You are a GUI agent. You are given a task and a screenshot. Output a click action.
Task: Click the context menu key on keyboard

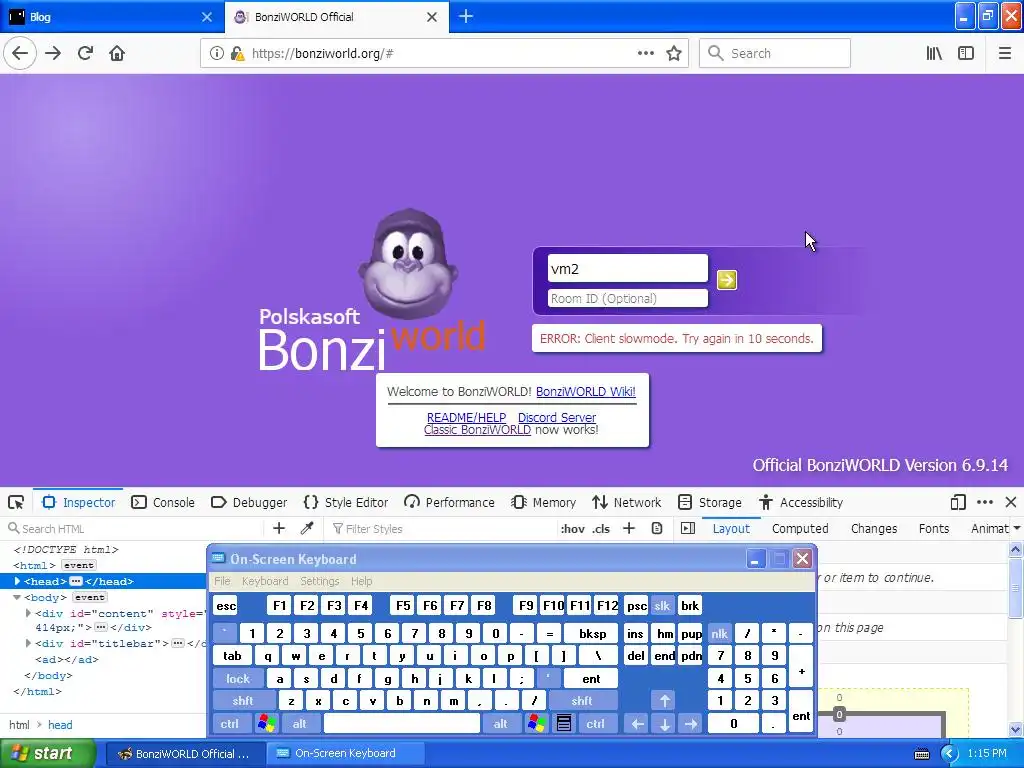[x=564, y=724]
